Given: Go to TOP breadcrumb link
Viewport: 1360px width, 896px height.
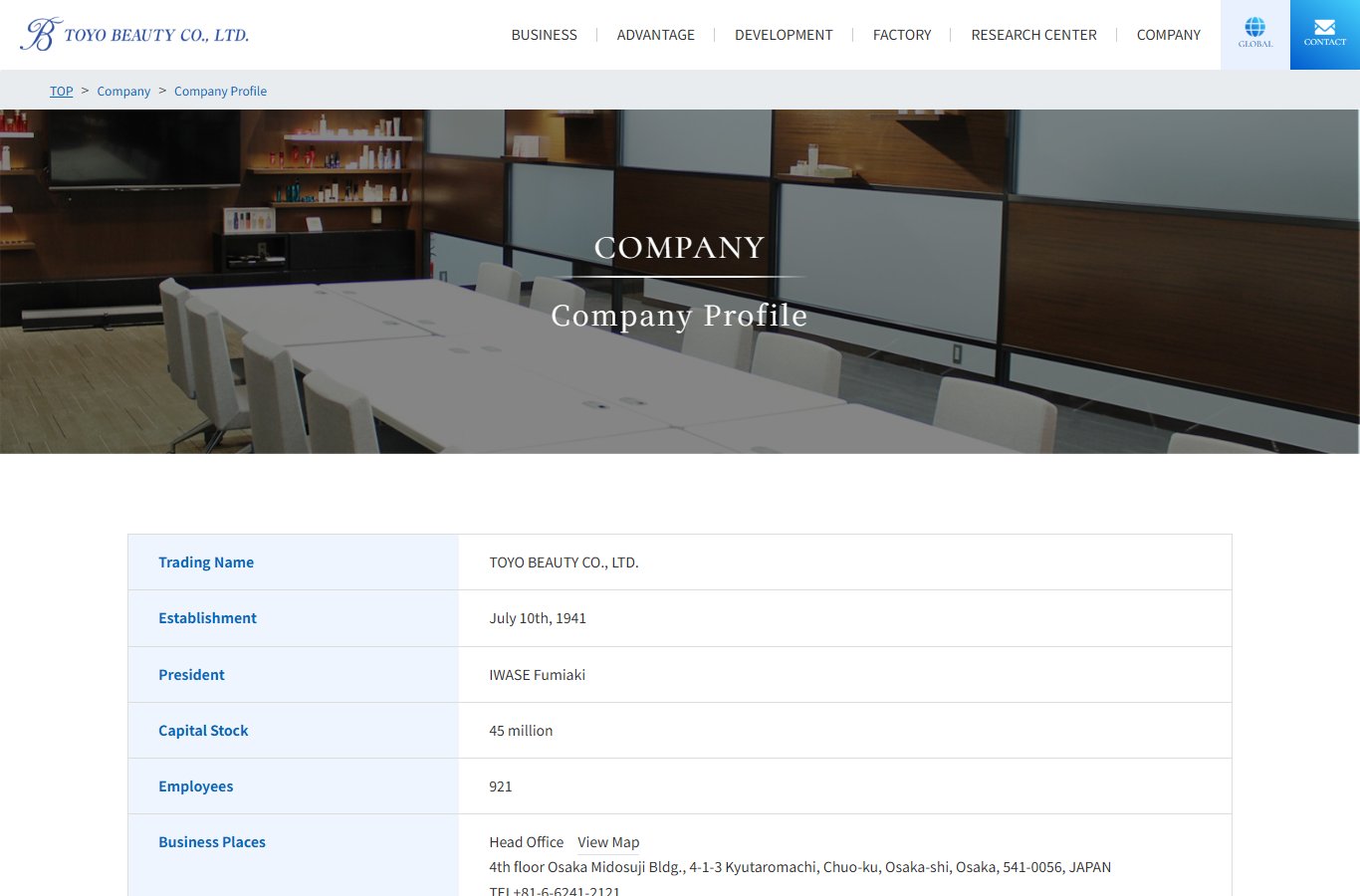Looking at the screenshot, I should point(62,91).
